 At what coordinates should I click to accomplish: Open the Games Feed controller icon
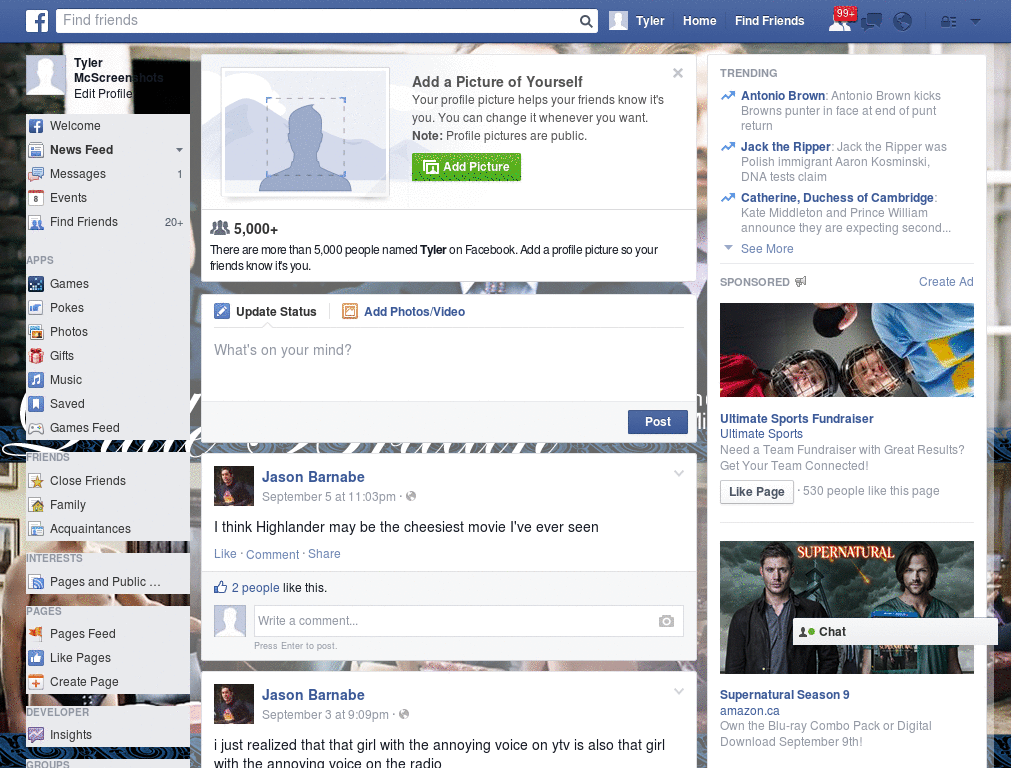pos(36,428)
